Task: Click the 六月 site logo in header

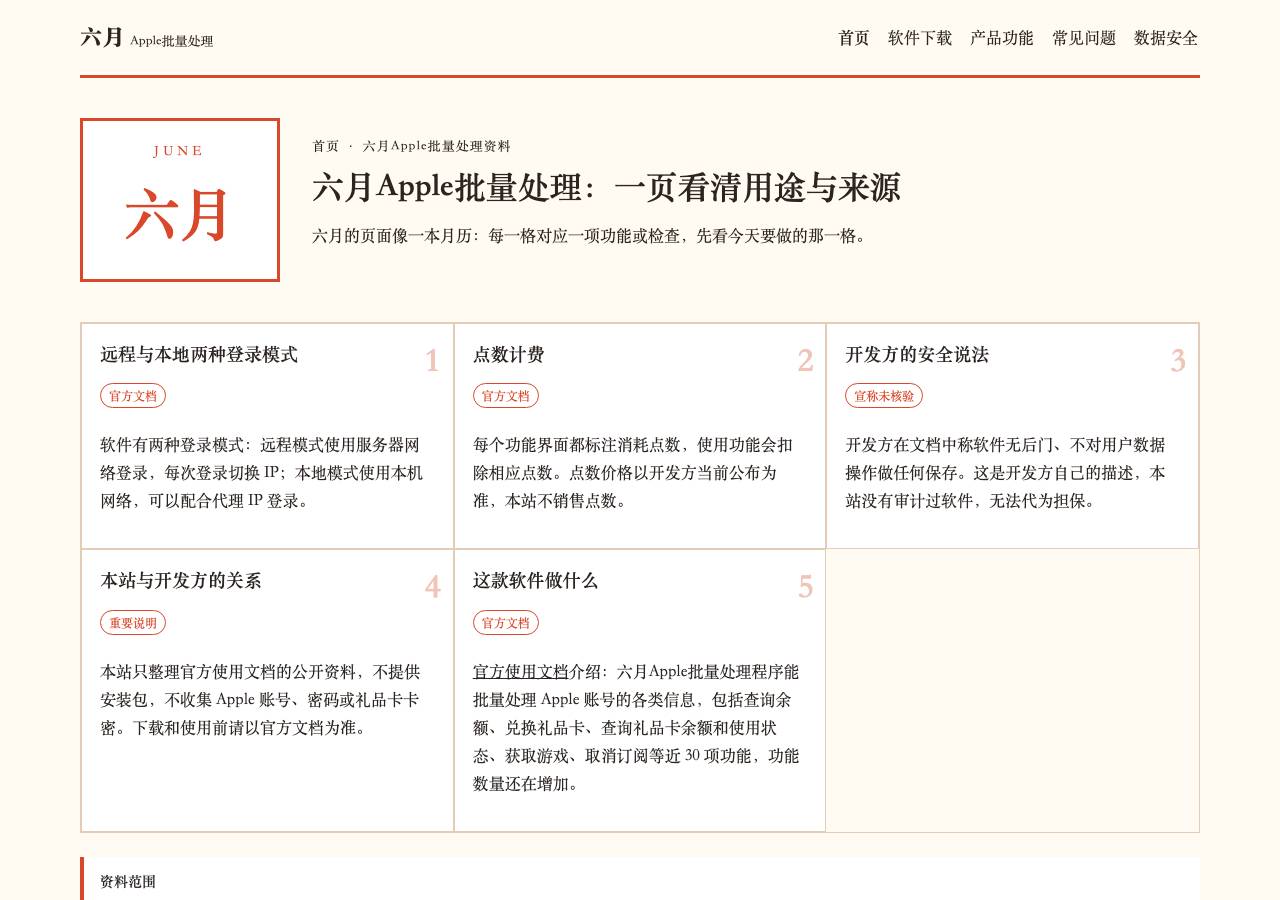Action: [102, 38]
